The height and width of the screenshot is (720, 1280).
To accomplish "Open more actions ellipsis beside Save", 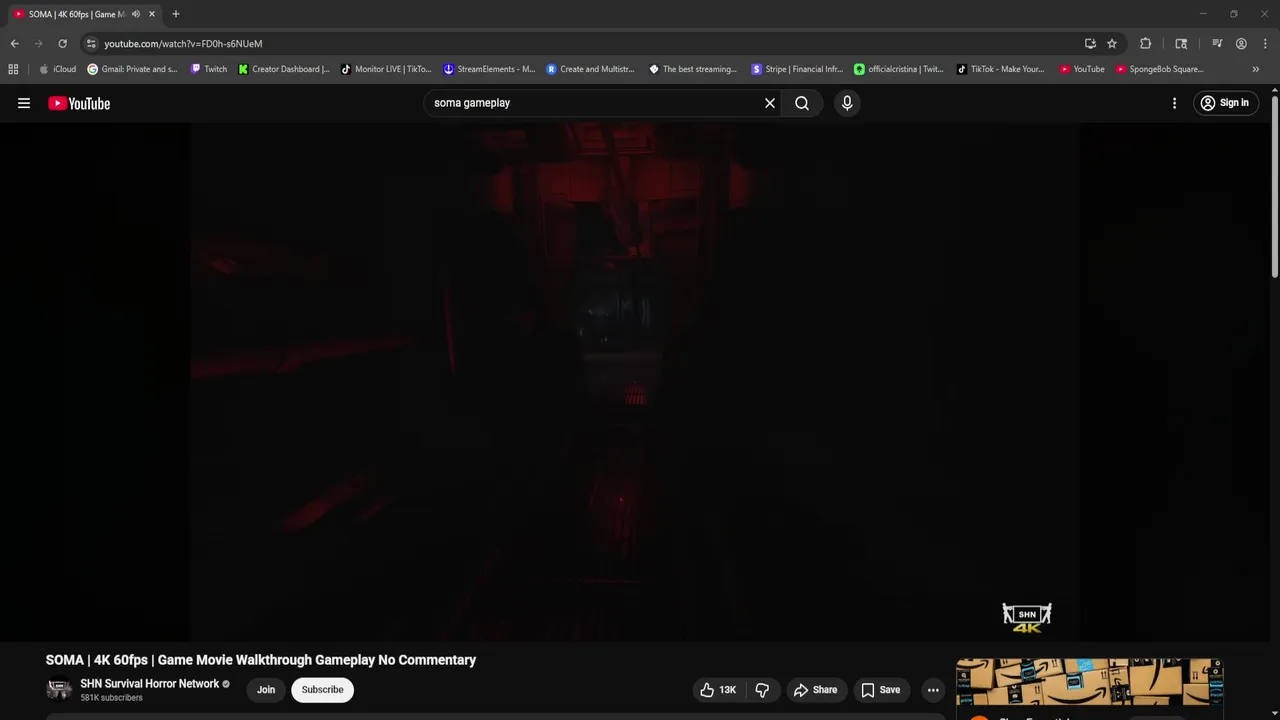I will coord(933,690).
